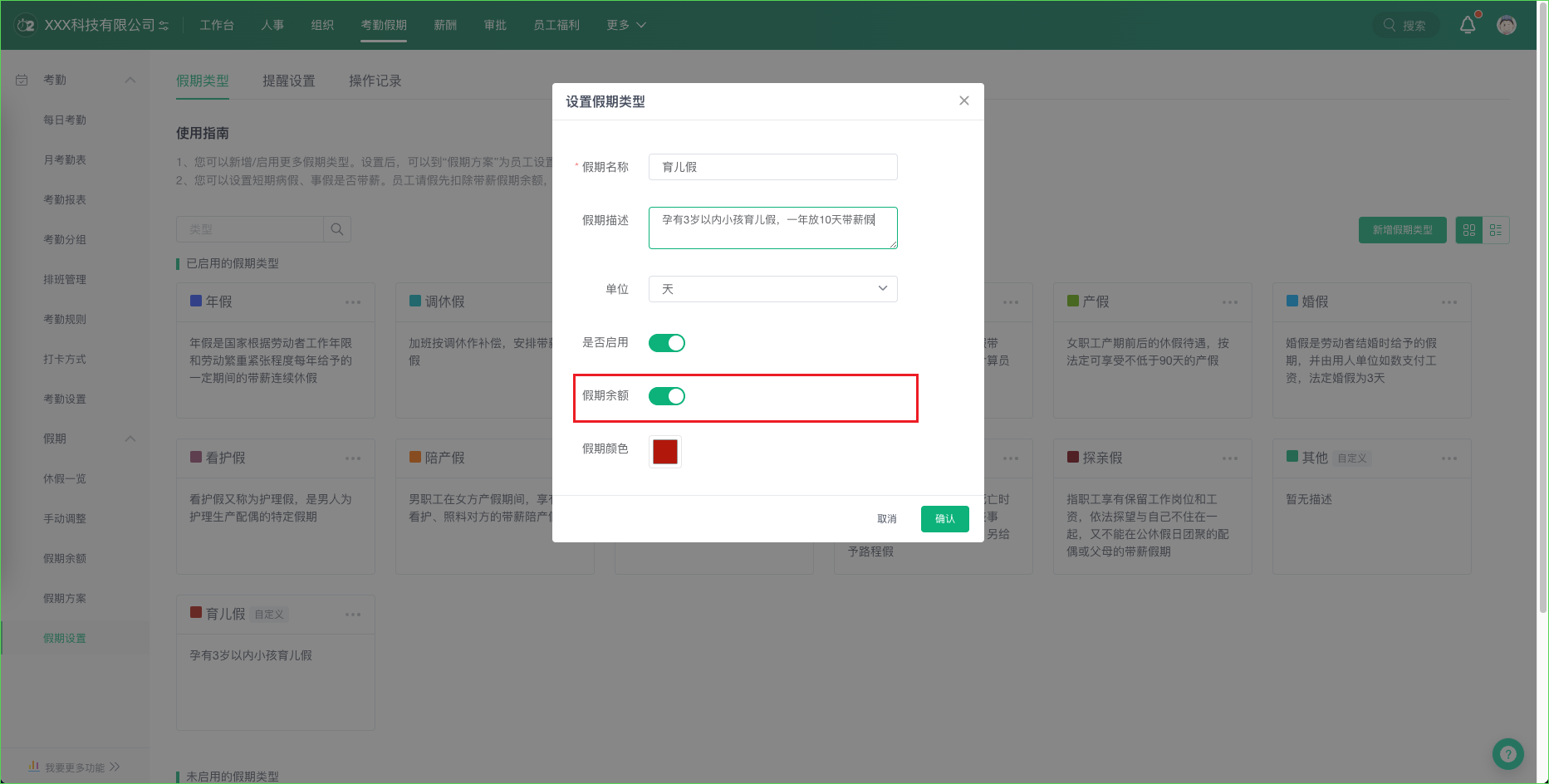Click the company logo icon
Image resolution: width=1549 pixels, height=784 pixels.
click(x=26, y=25)
